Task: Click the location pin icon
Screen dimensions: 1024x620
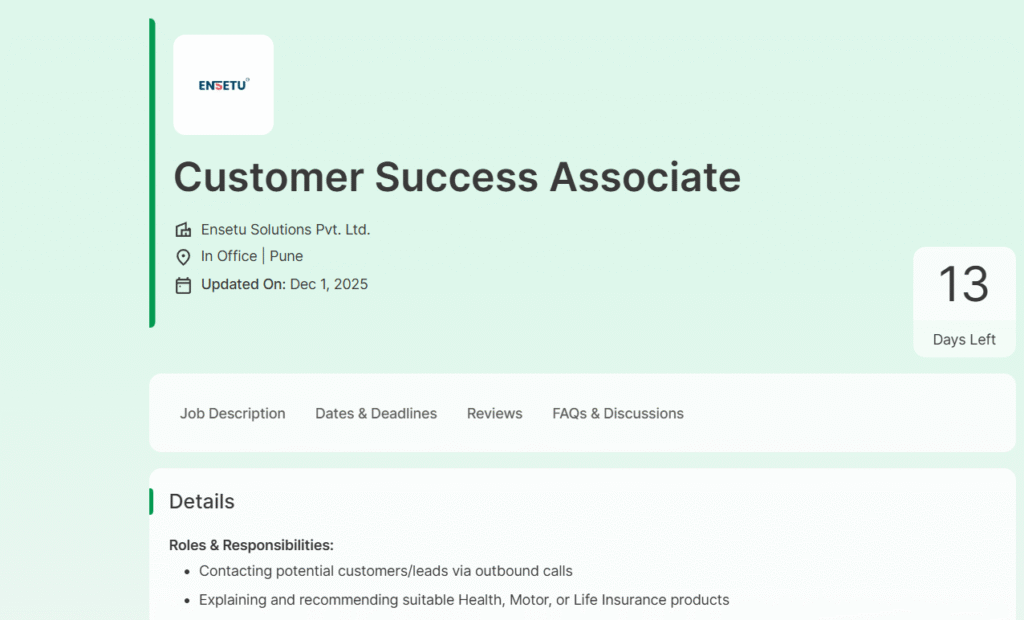Action: pyautogui.click(x=183, y=257)
